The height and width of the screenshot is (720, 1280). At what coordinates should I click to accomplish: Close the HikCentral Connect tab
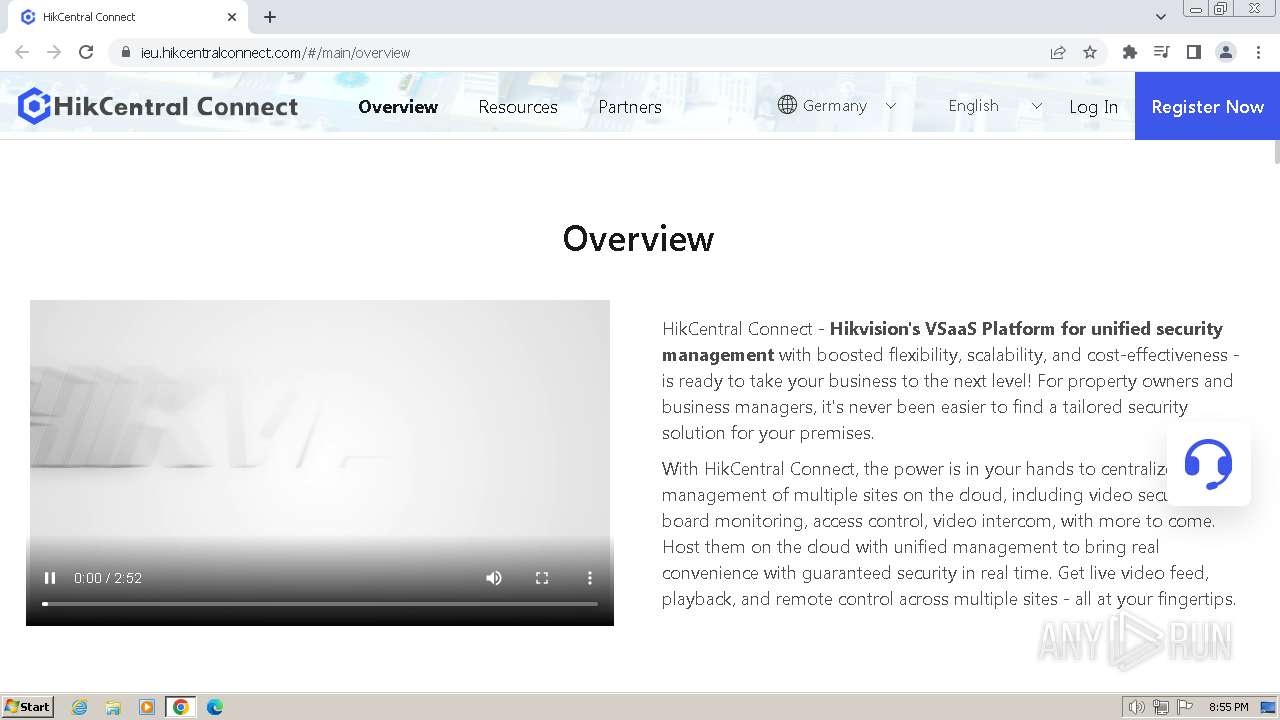[x=232, y=17]
